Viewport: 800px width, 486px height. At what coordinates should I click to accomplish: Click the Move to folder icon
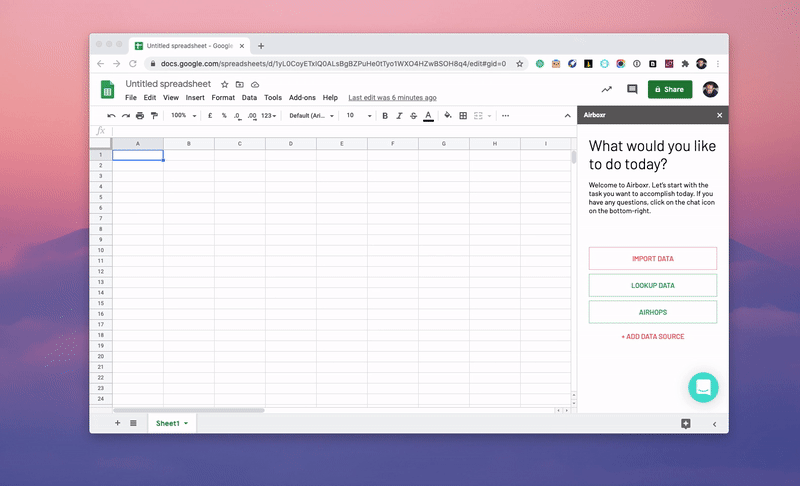[239, 84]
